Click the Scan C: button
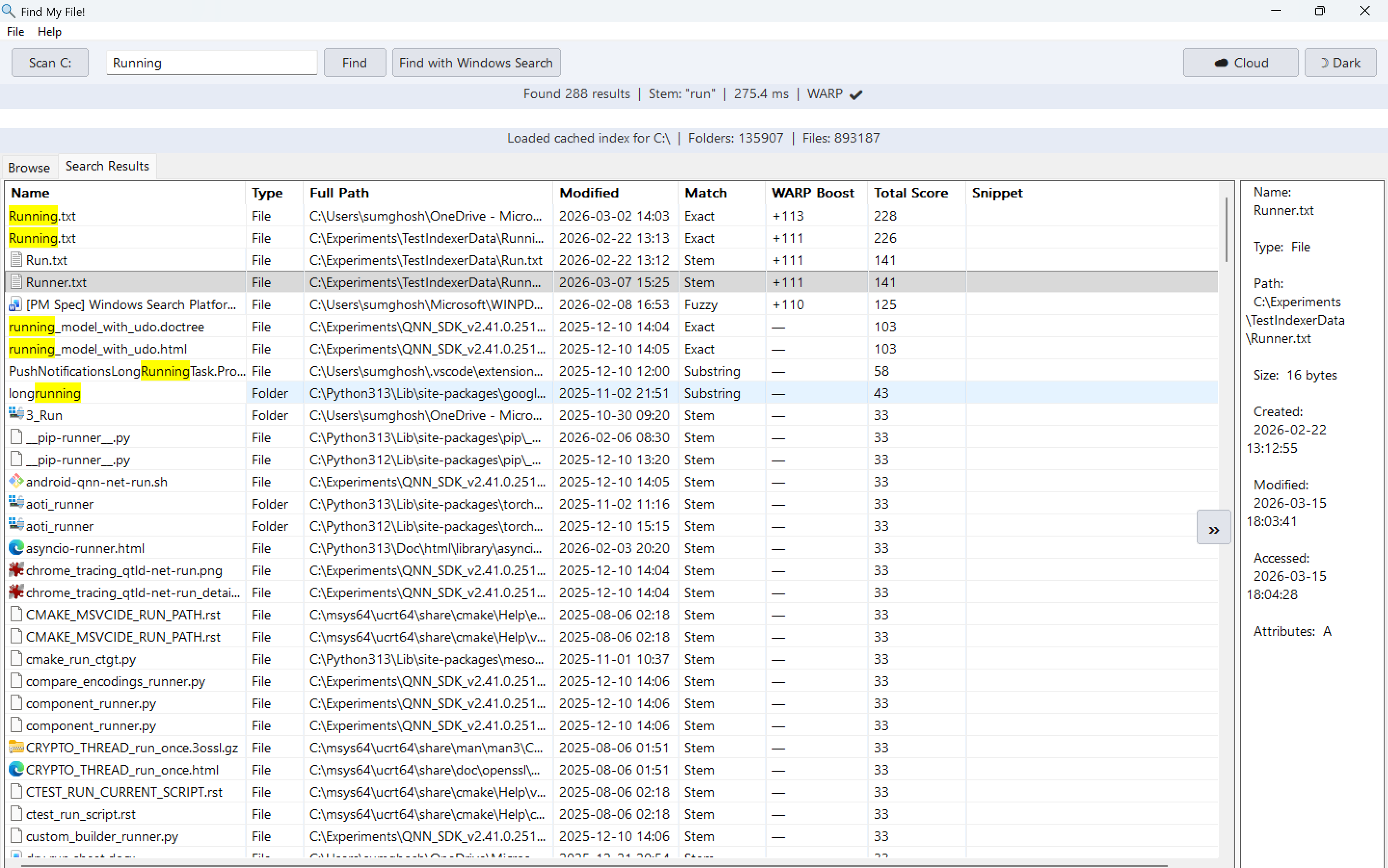The image size is (1388, 868). tap(50, 63)
